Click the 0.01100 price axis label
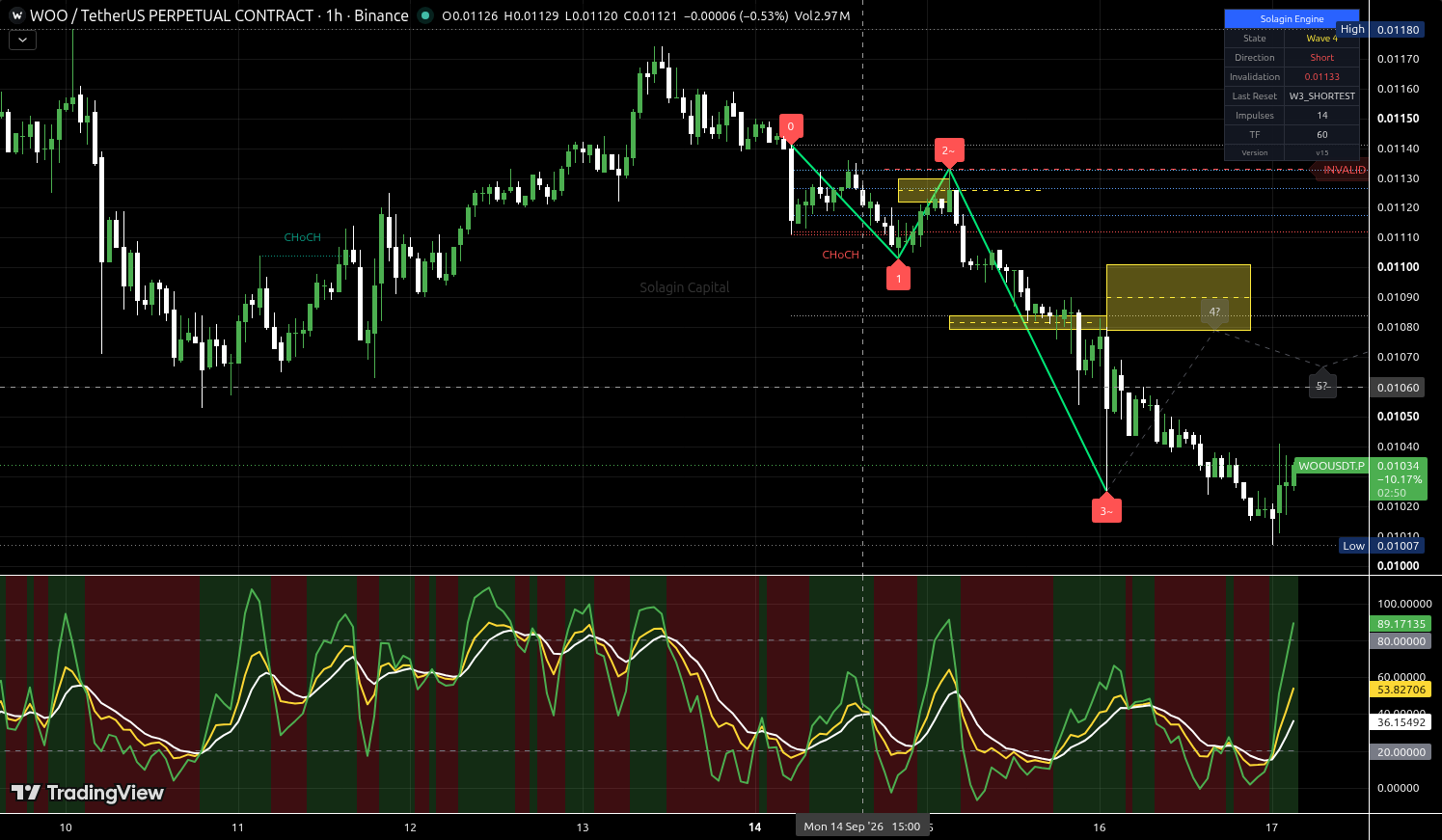 [x=1398, y=267]
